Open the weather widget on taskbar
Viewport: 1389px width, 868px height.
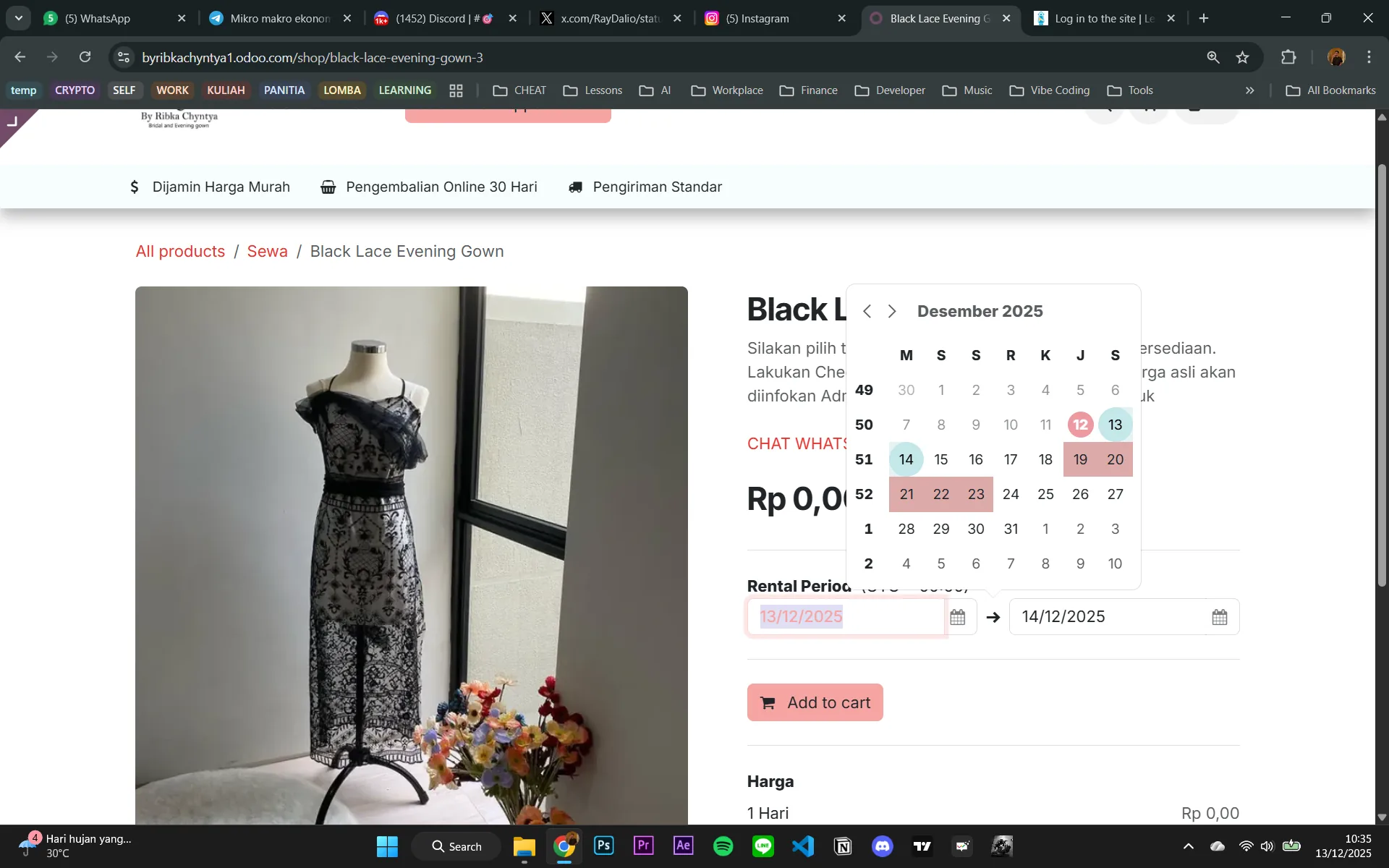tap(75, 846)
